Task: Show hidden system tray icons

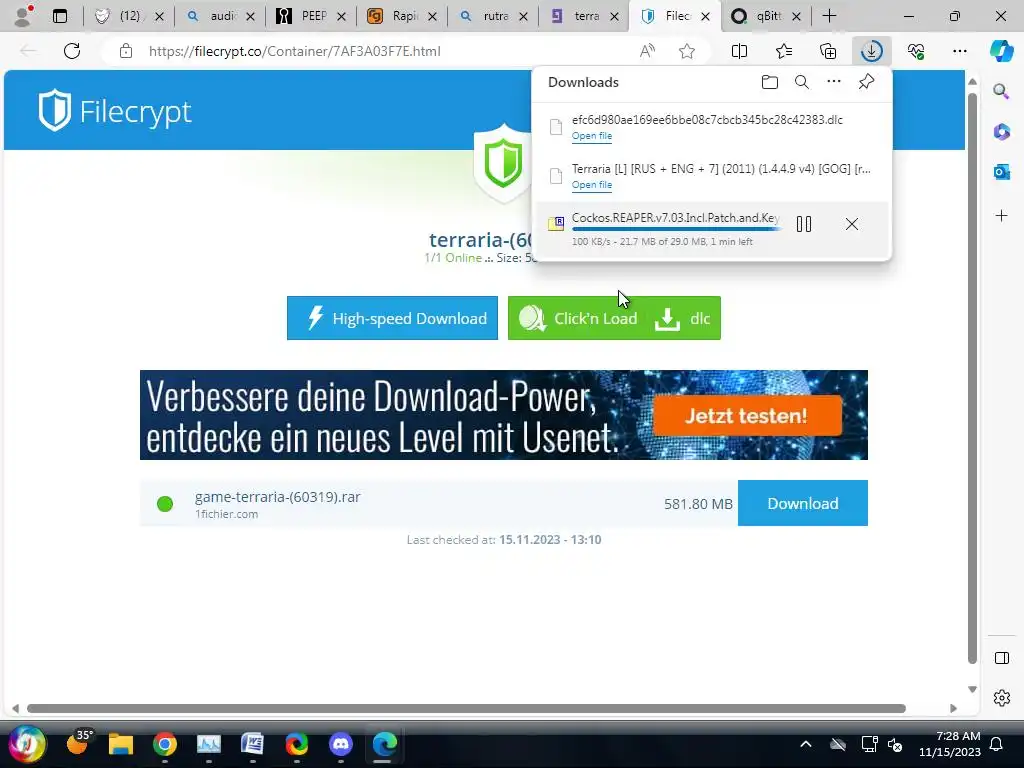Action: tap(806, 744)
